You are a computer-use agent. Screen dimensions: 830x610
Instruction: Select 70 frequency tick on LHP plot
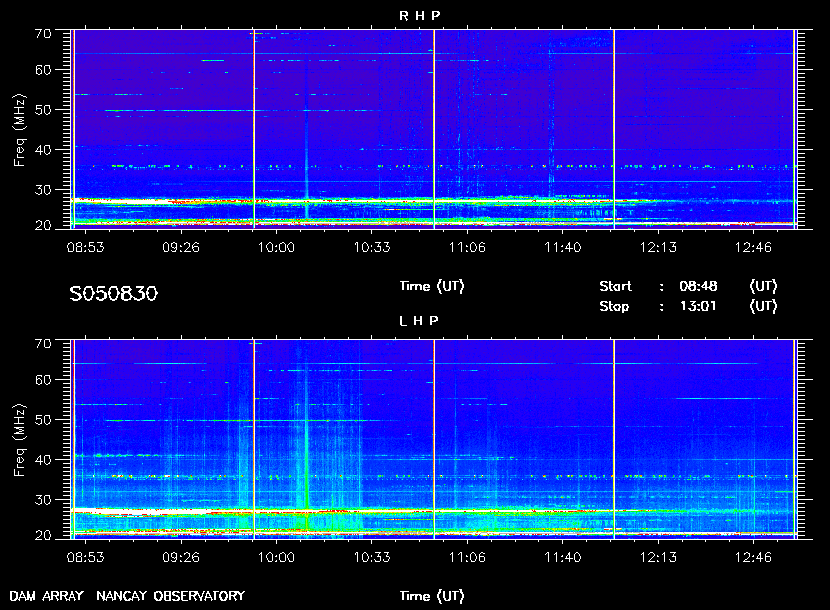(x=43, y=344)
